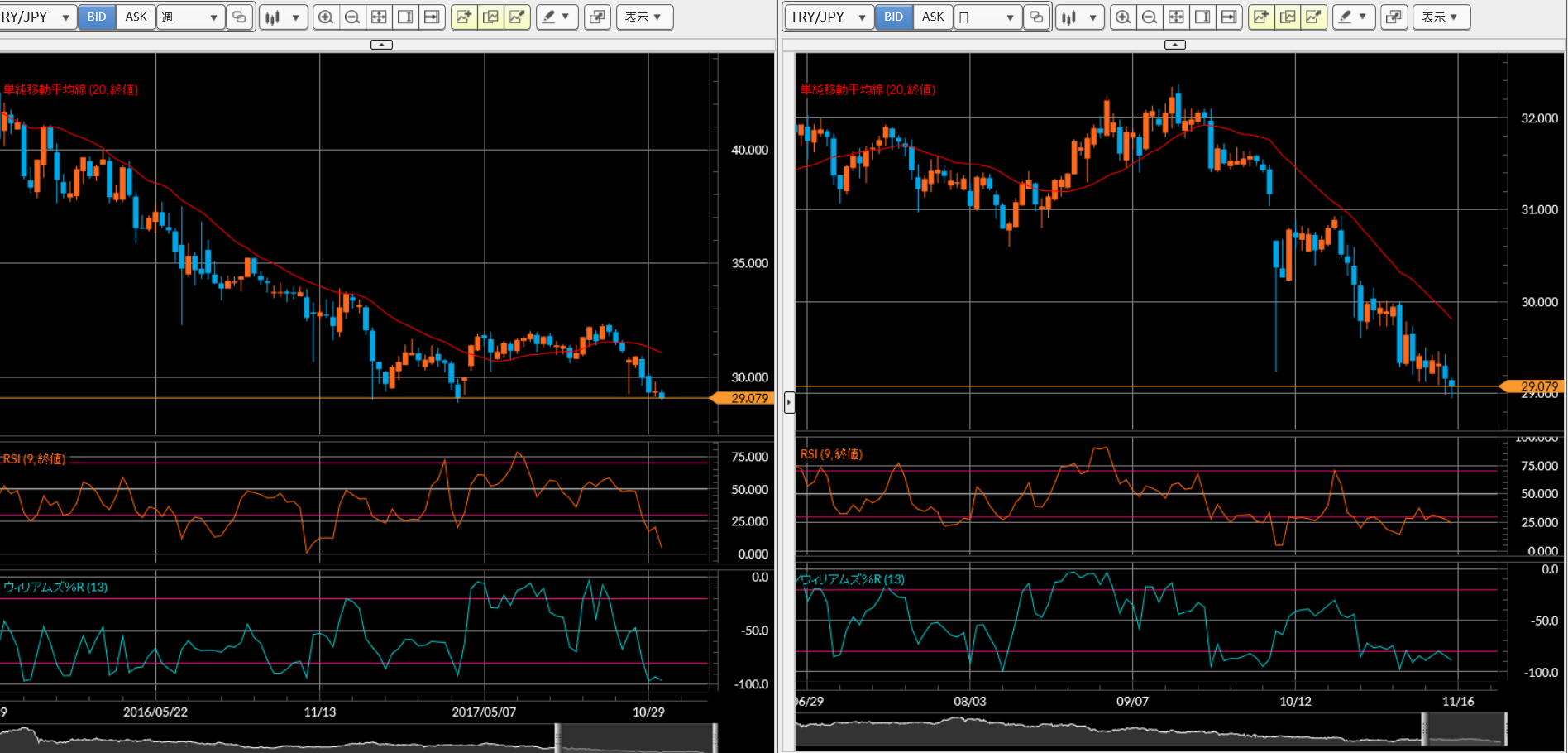Click the chart link icon beside the weekly timeframe

click(x=239, y=17)
